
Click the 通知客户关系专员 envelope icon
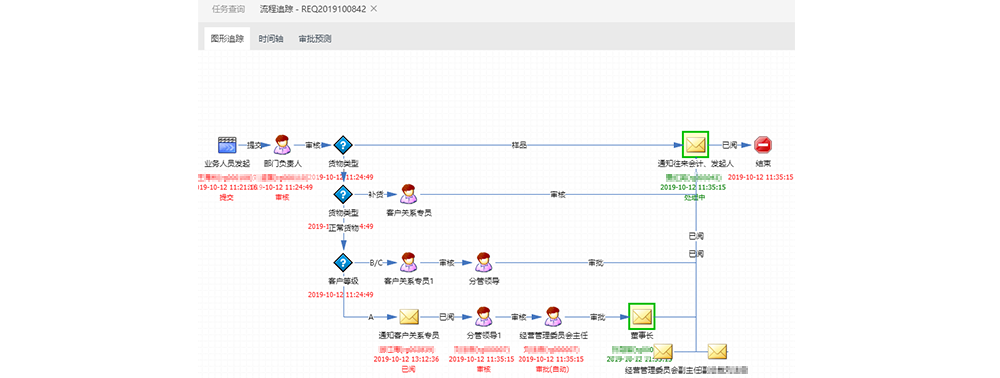point(409,316)
